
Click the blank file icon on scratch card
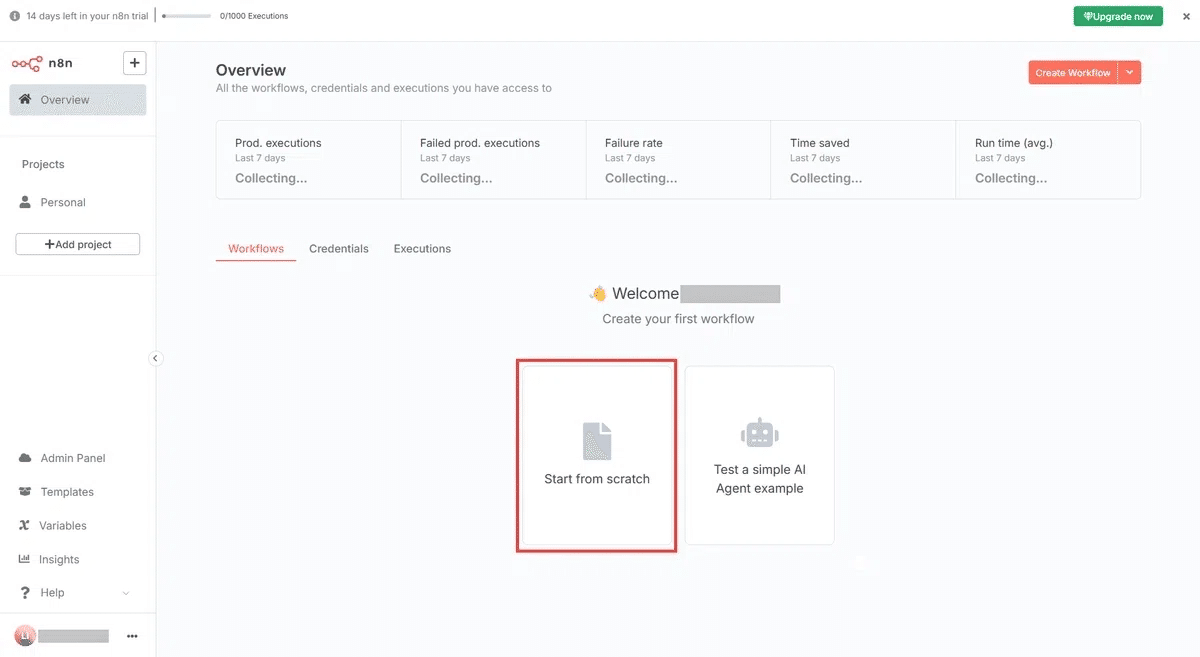597,441
